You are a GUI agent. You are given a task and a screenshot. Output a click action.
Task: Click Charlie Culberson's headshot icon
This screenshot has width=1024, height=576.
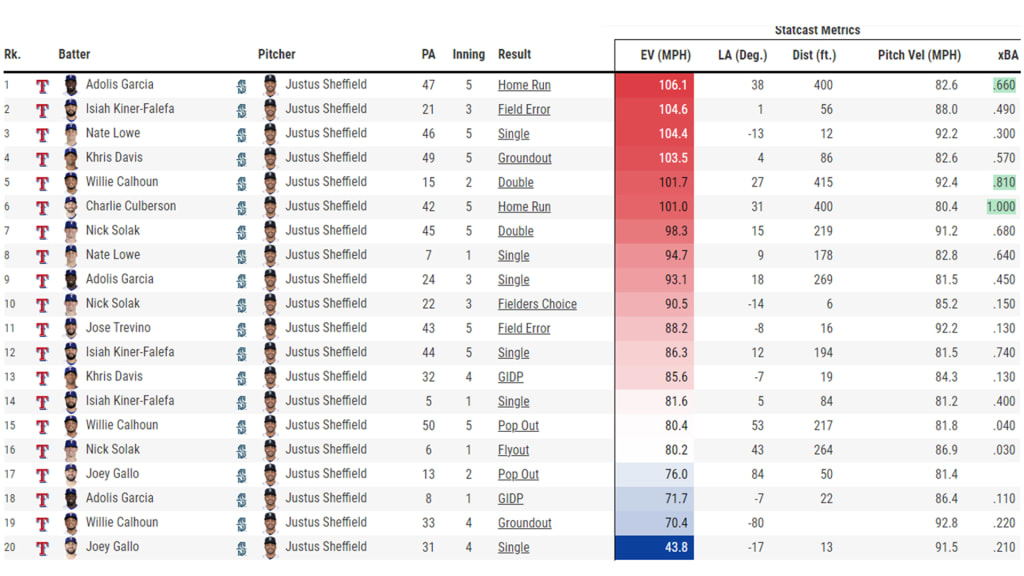coord(70,207)
